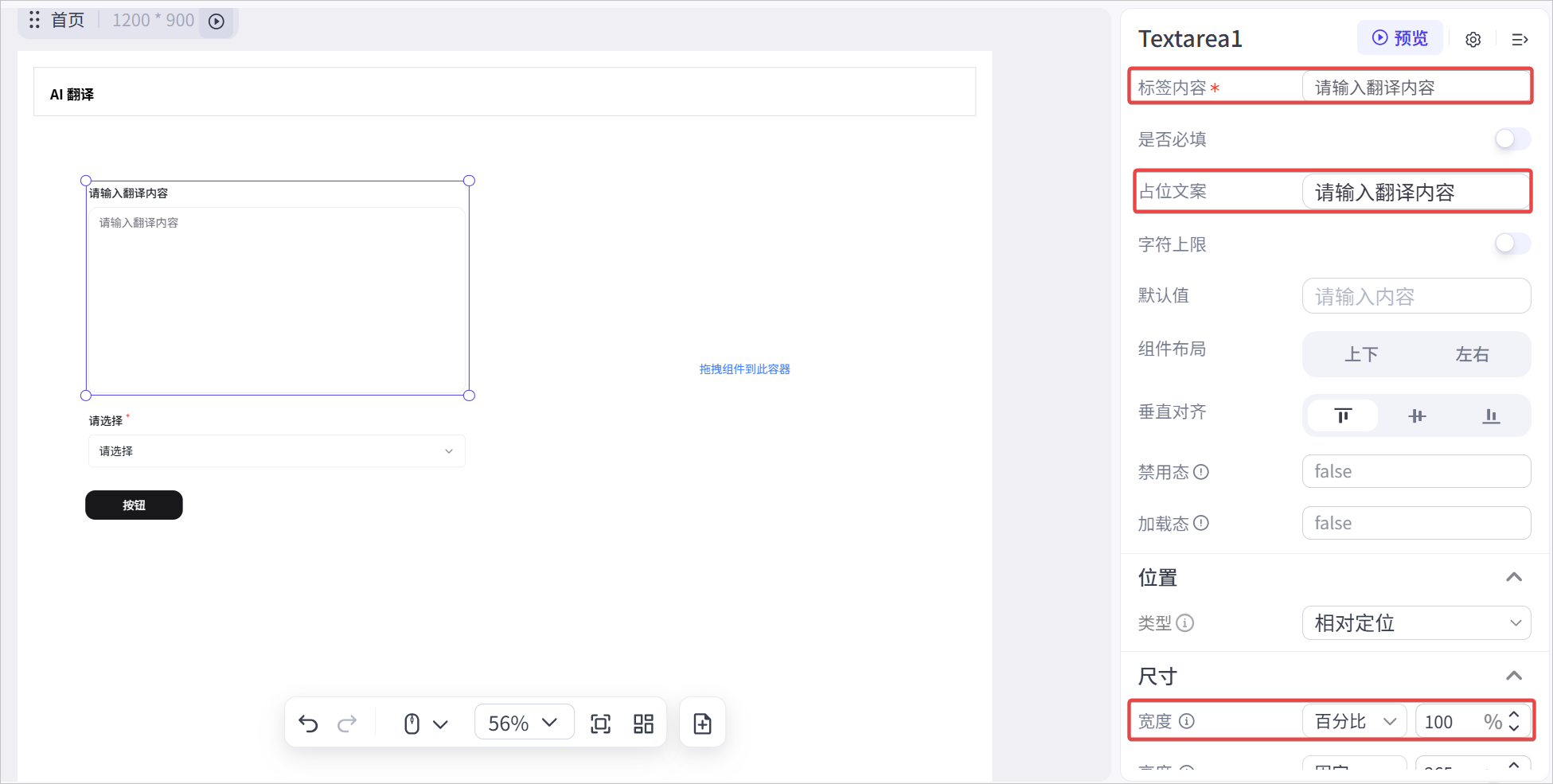Collapse the property panel via the arrow-lines icon
Image resolution: width=1553 pixels, height=784 pixels.
point(1520,40)
